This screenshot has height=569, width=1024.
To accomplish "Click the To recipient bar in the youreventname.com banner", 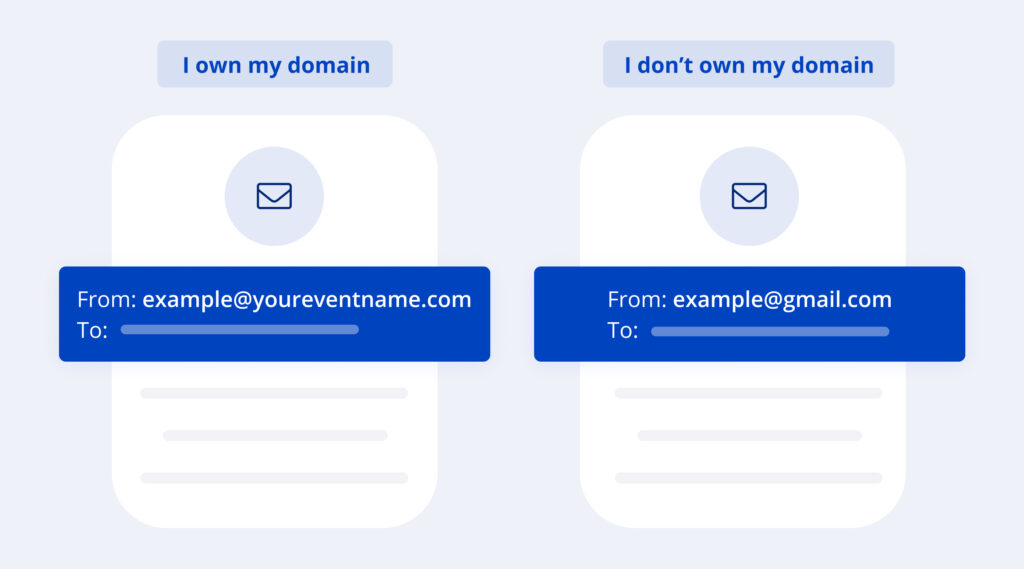I will [239, 329].
